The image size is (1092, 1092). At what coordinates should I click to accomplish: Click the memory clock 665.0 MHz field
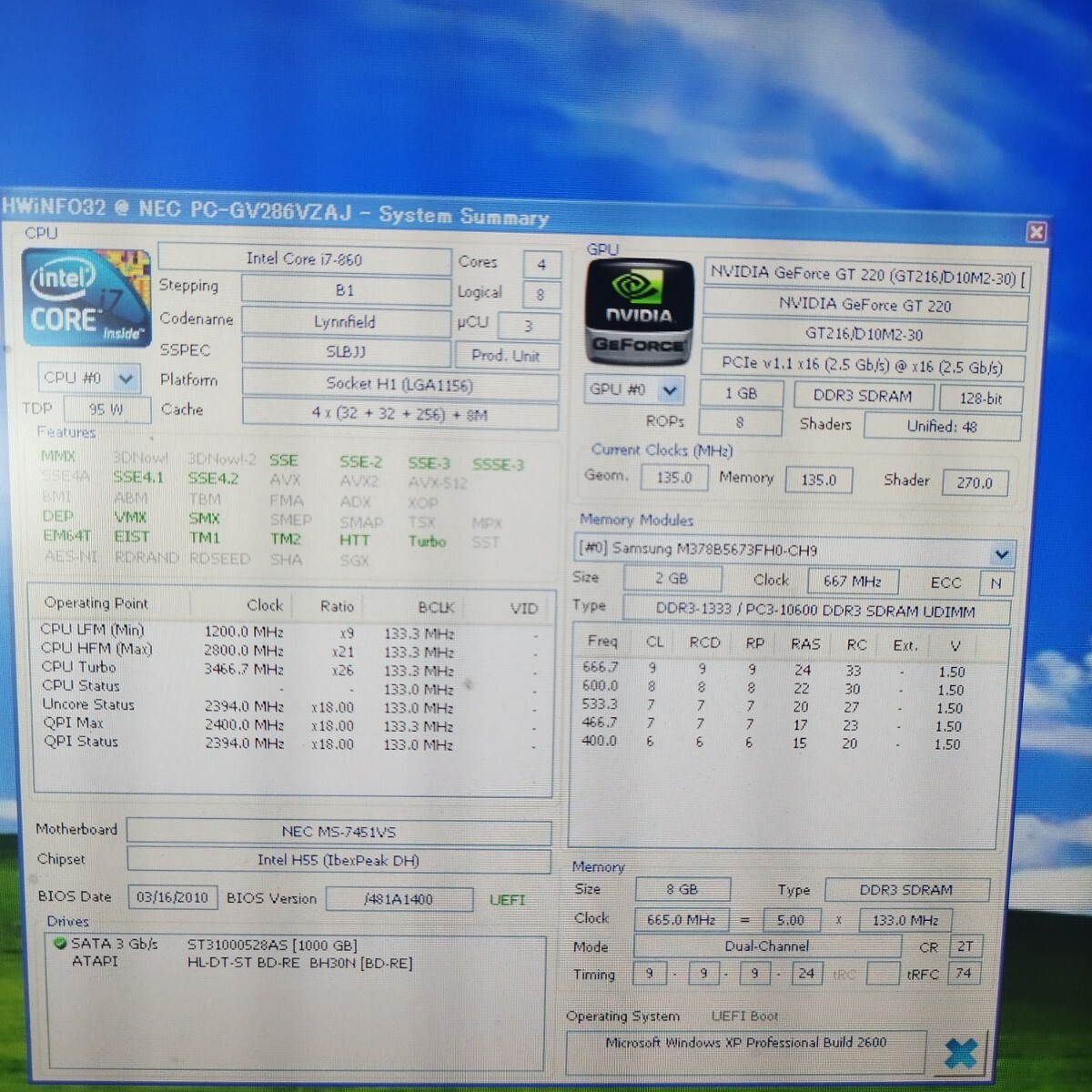(682, 919)
